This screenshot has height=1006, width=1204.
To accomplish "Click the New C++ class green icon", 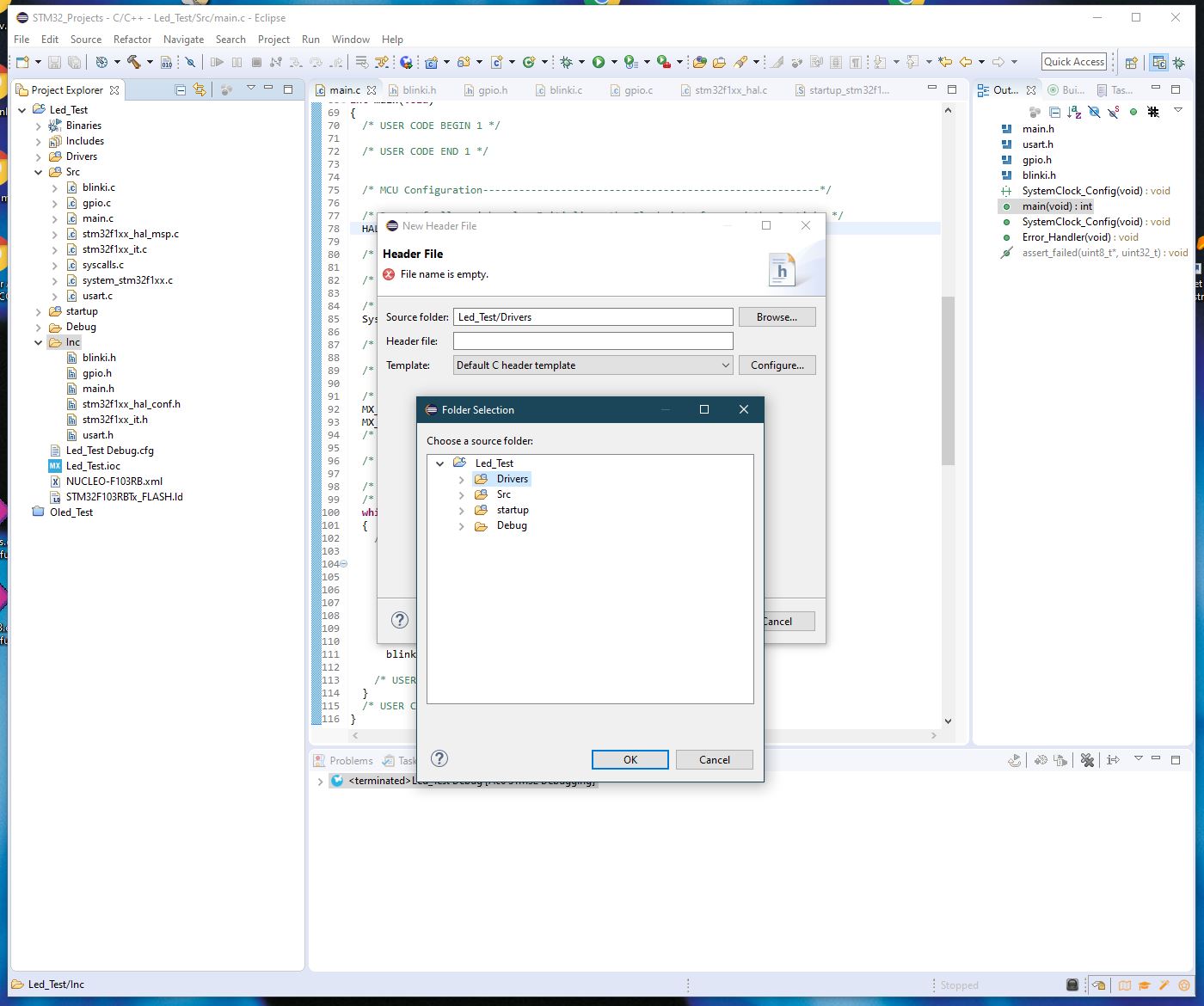I will [528, 62].
